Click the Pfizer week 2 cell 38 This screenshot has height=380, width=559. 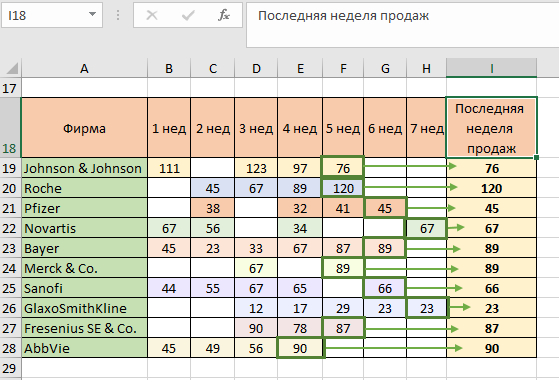click(212, 208)
